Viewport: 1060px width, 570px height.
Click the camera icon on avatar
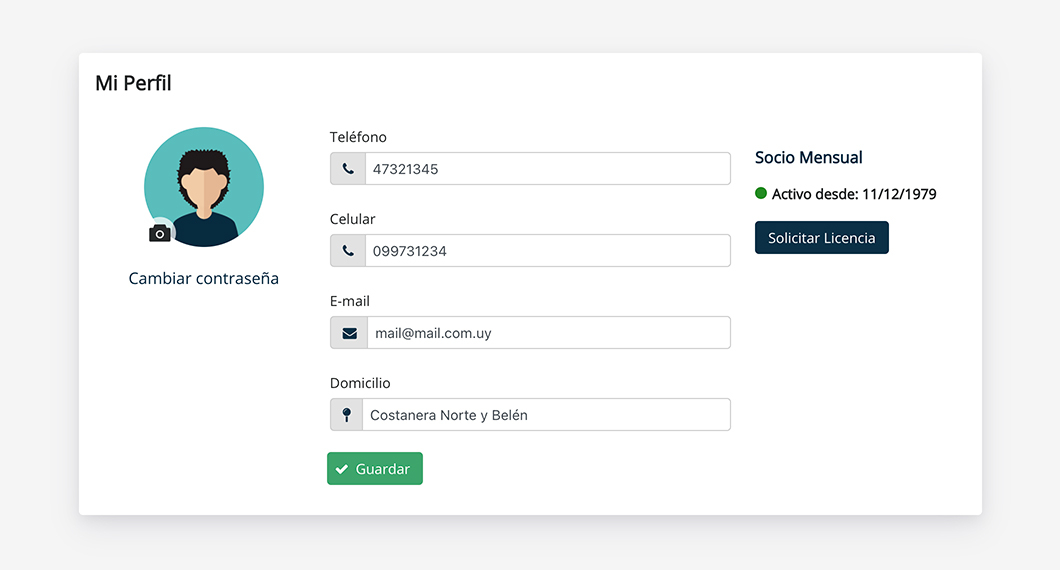pyautogui.click(x=160, y=233)
